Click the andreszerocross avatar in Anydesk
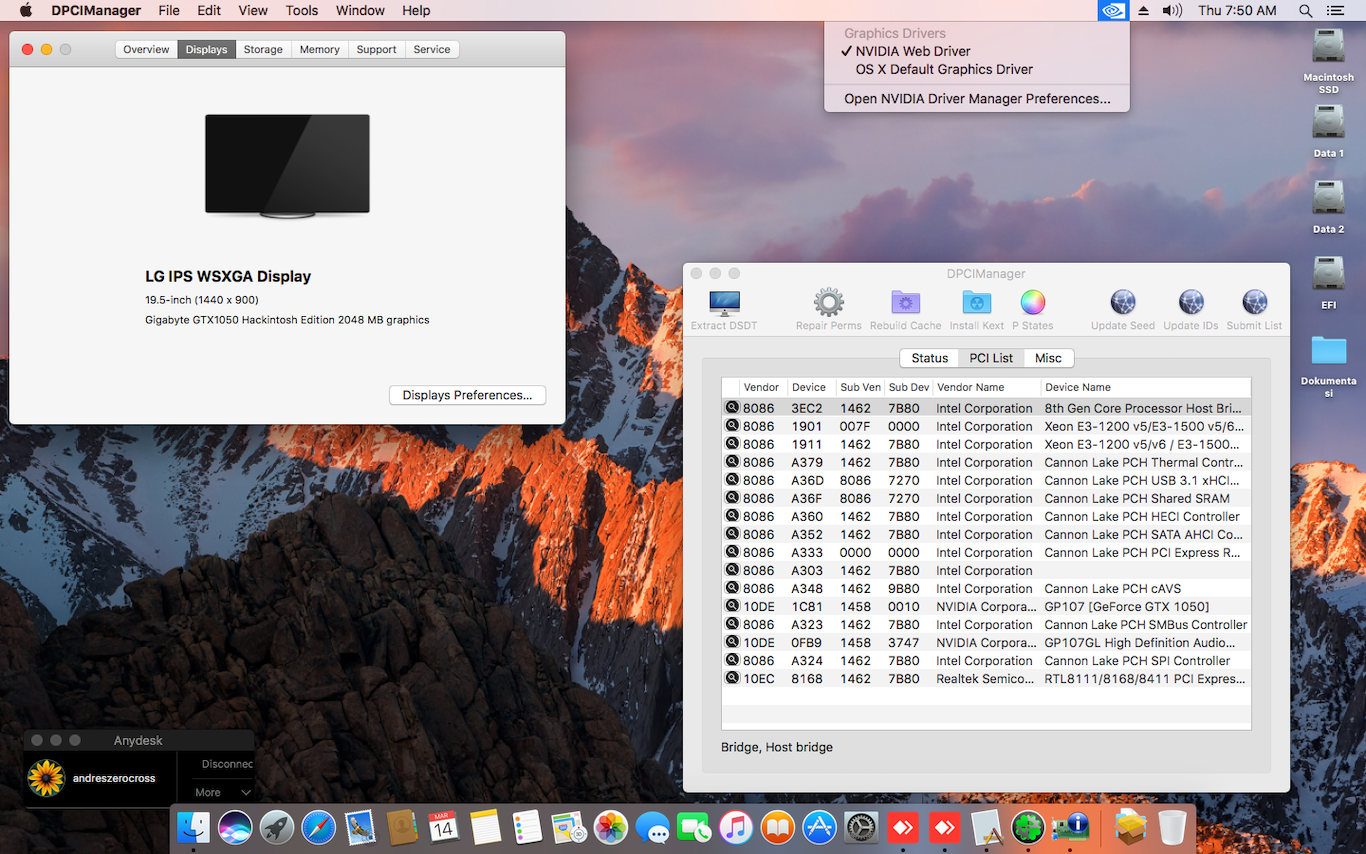This screenshot has width=1366, height=854. [x=46, y=778]
